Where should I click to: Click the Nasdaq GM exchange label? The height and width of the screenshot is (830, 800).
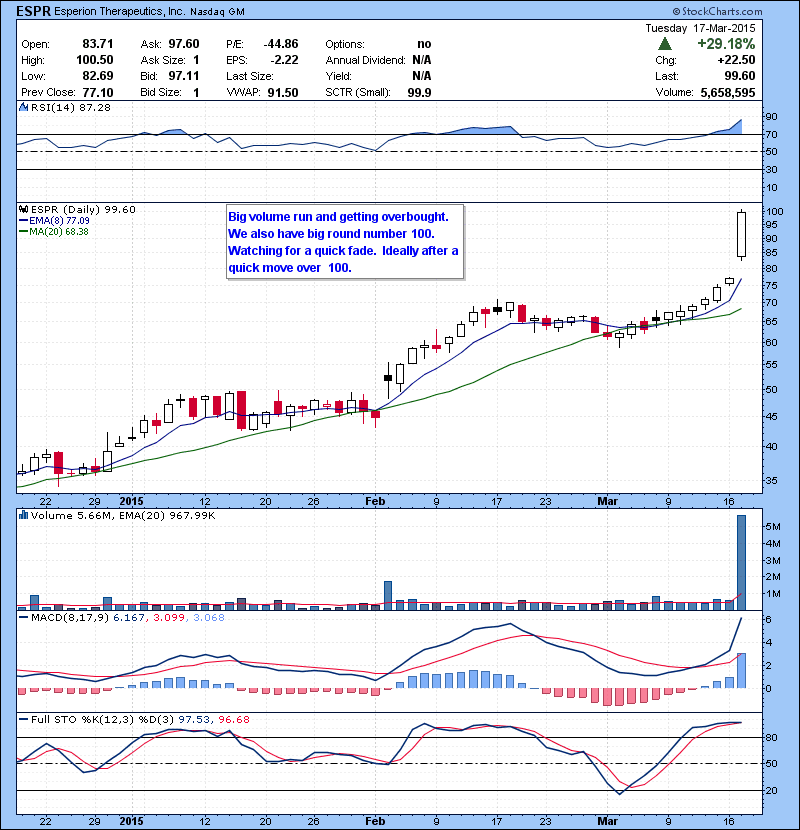pyautogui.click(x=217, y=12)
